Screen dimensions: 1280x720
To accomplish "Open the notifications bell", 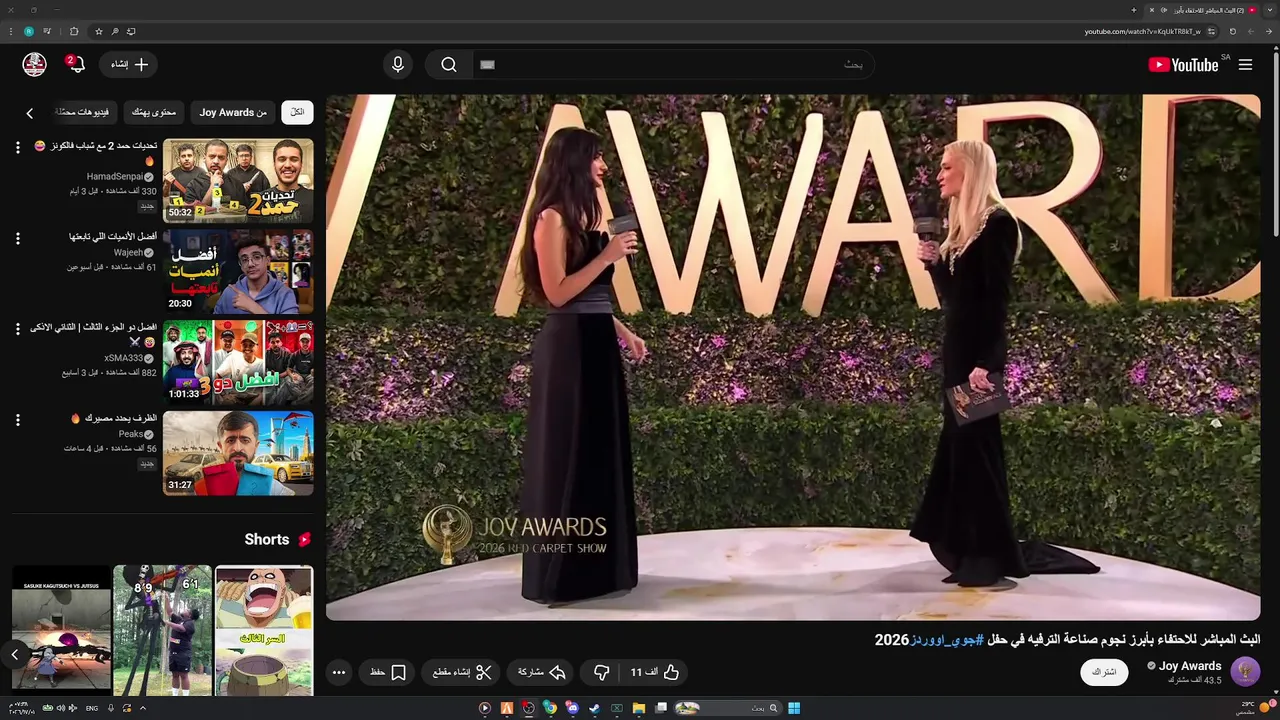I will pos(76,64).
